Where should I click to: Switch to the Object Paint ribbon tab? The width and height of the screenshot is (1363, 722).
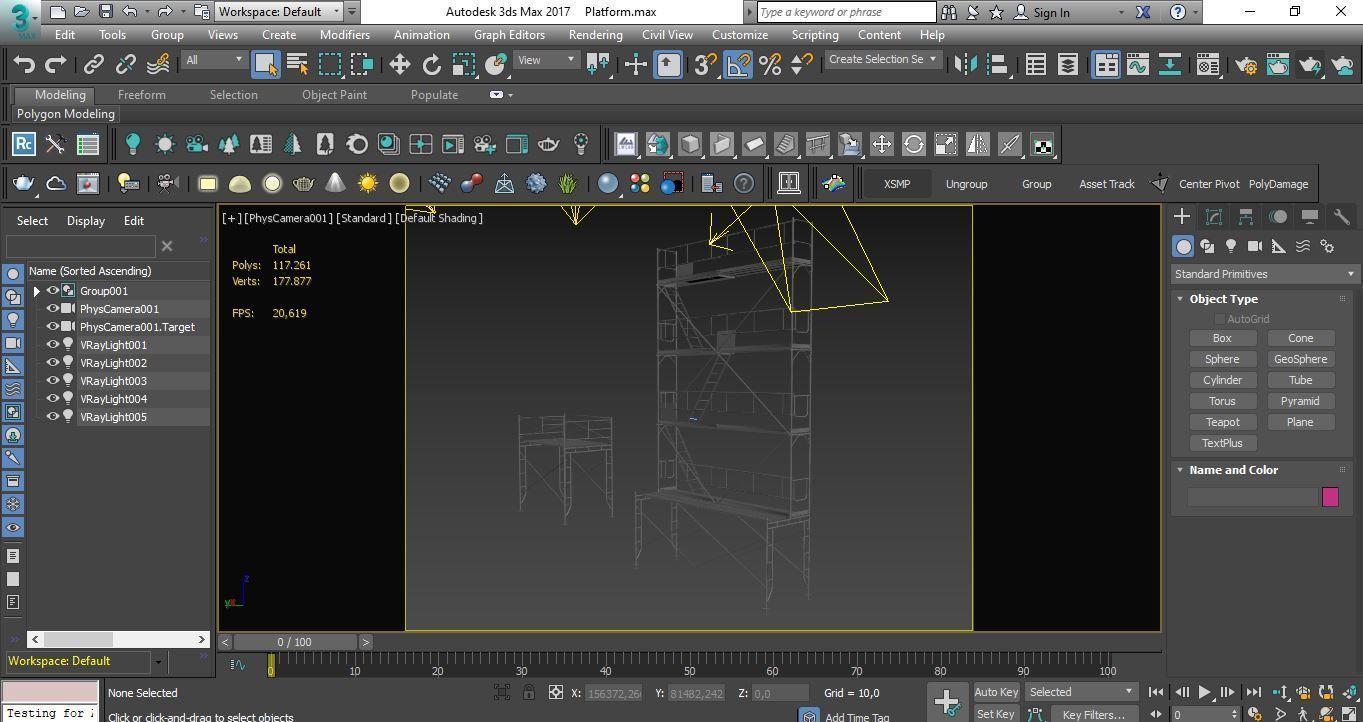[x=334, y=95]
